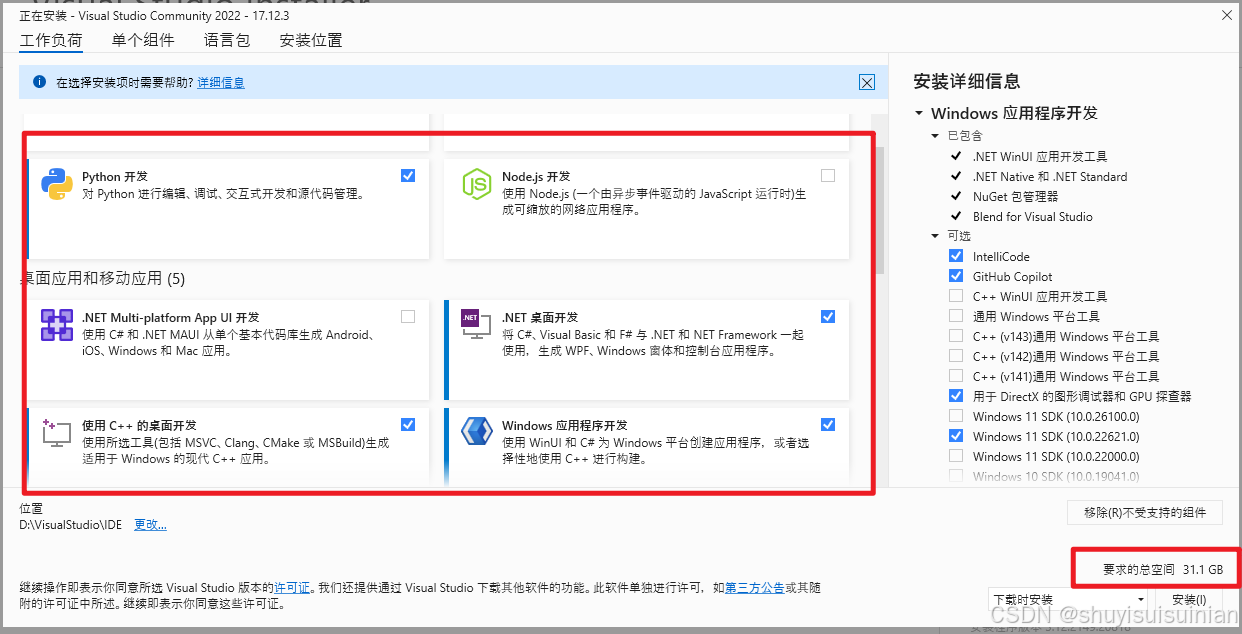This screenshot has height=634, width=1242.
Task: Click the D:\VisualStudio\IDE location path
Action: [x=71, y=524]
